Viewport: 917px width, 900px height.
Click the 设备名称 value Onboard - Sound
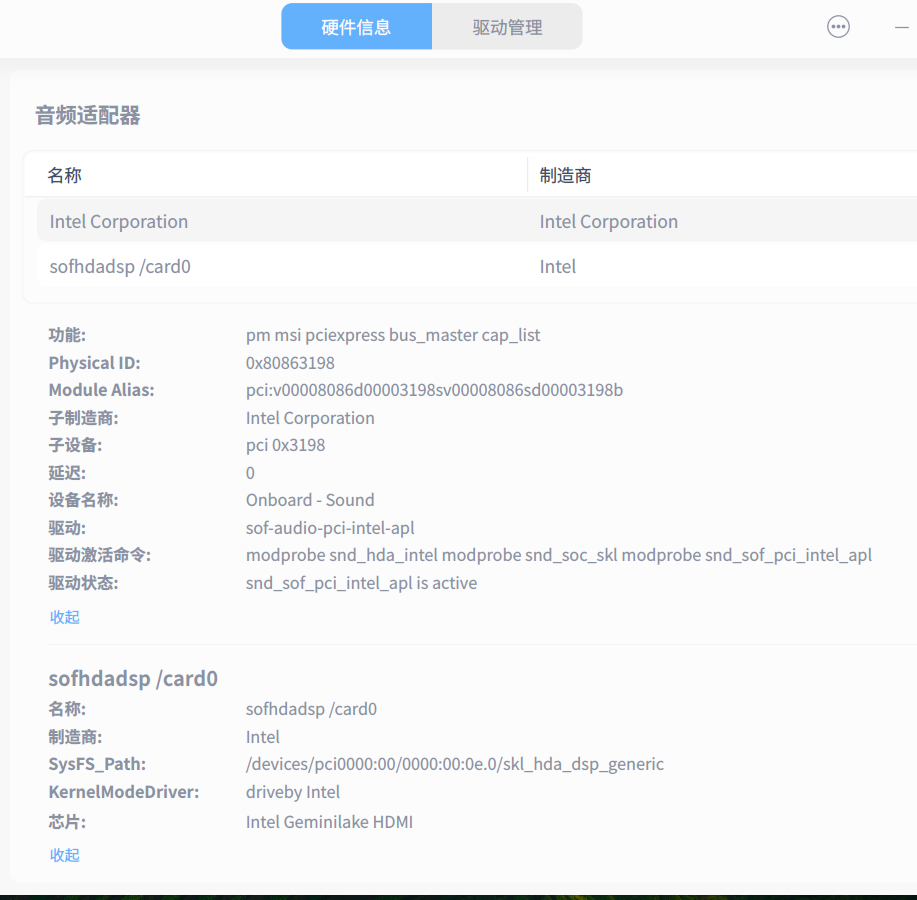[310, 500]
